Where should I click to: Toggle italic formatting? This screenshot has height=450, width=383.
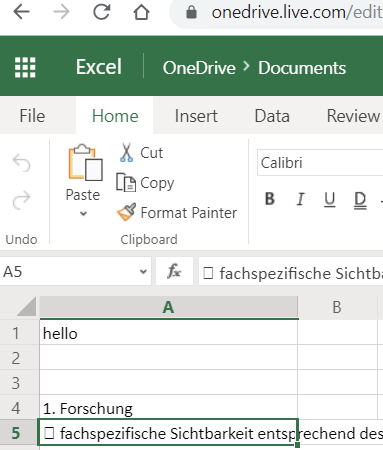[x=300, y=199]
